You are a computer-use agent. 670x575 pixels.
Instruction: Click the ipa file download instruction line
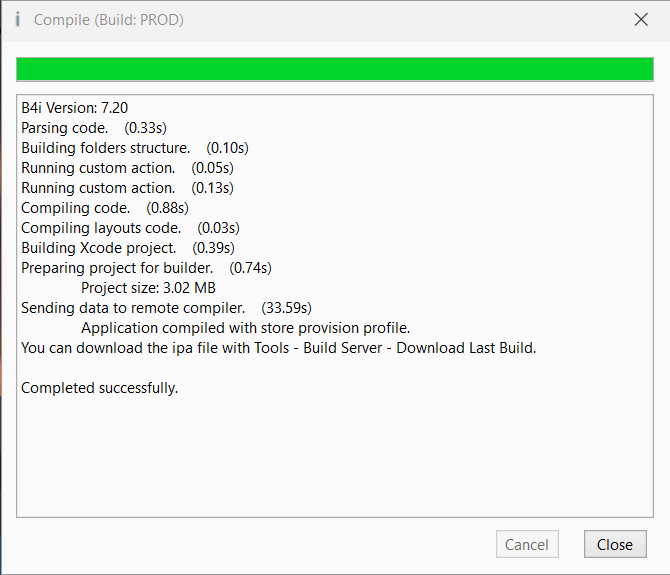click(x=278, y=348)
